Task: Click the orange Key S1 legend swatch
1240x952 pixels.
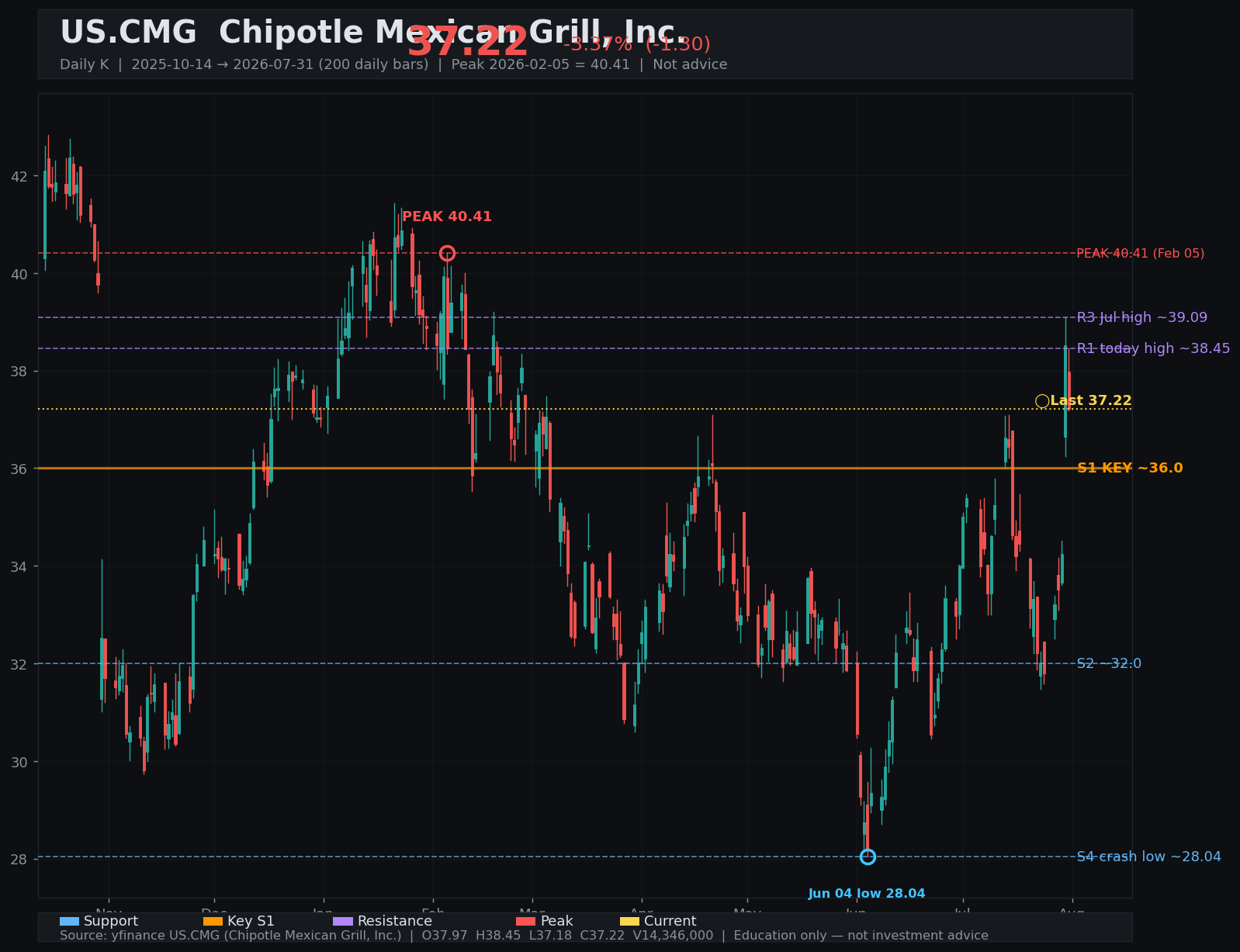Action: coord(213,921)
